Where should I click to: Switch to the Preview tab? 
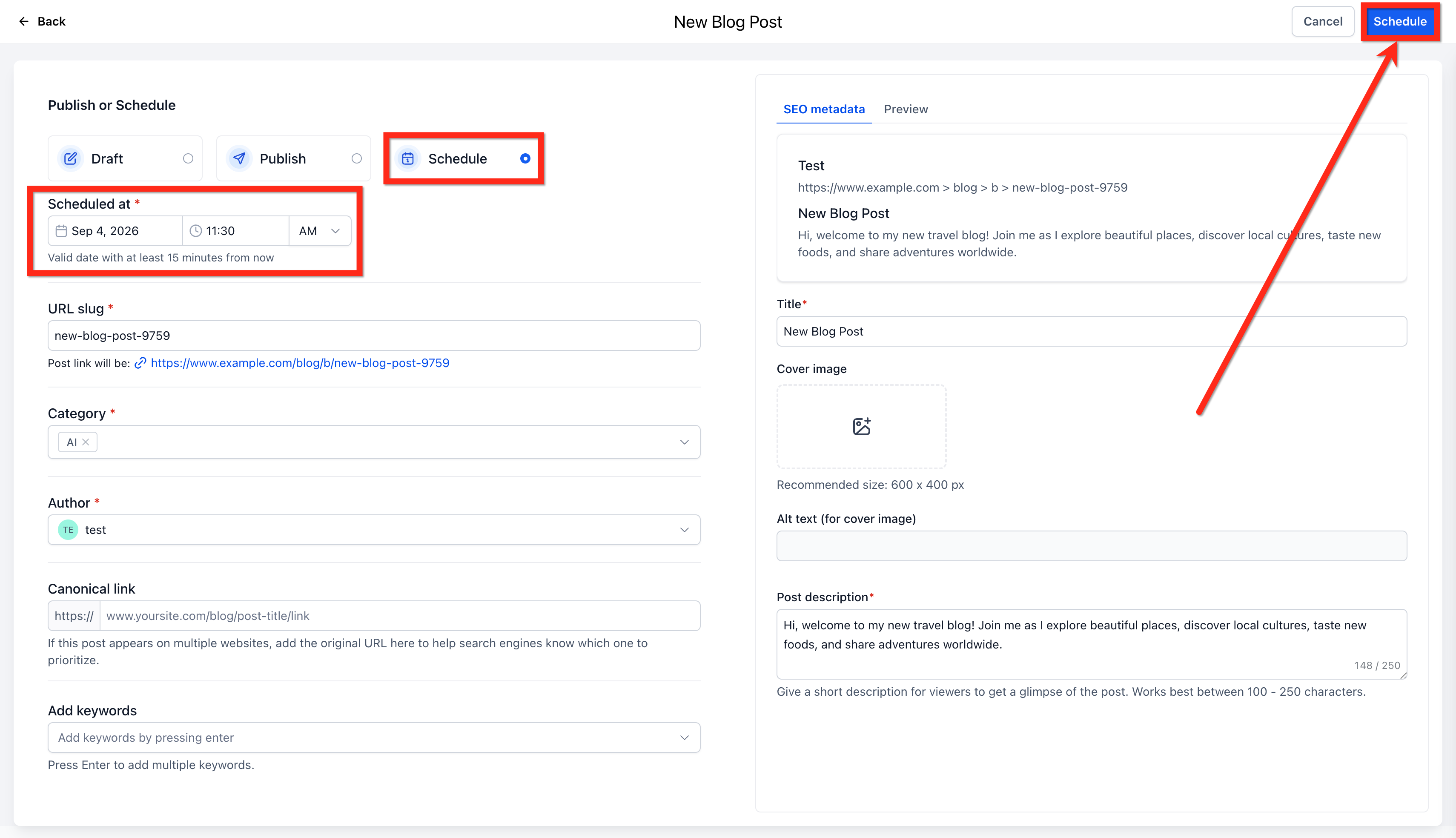[906, 109]
